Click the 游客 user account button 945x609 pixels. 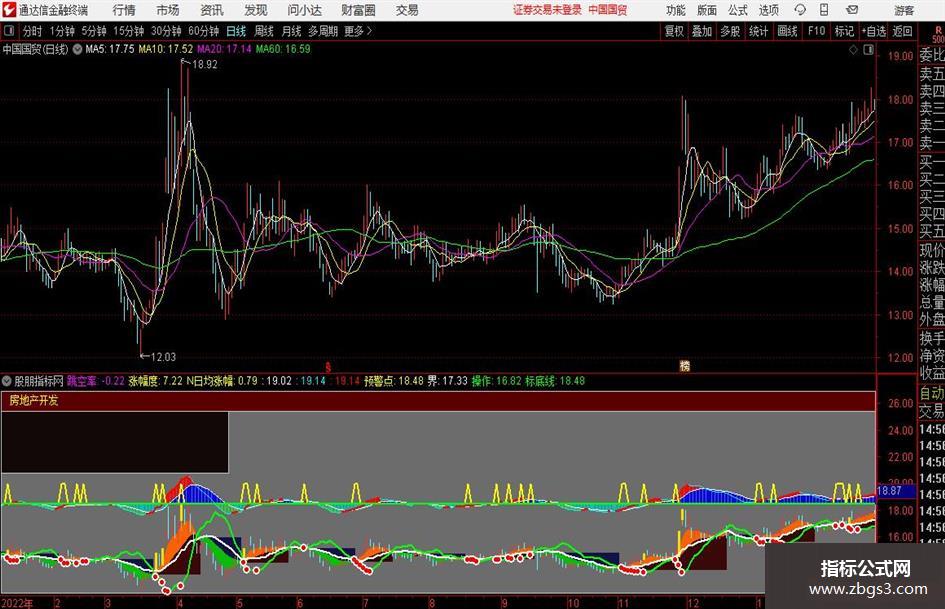pyautogui.click(x=903, y=10)
